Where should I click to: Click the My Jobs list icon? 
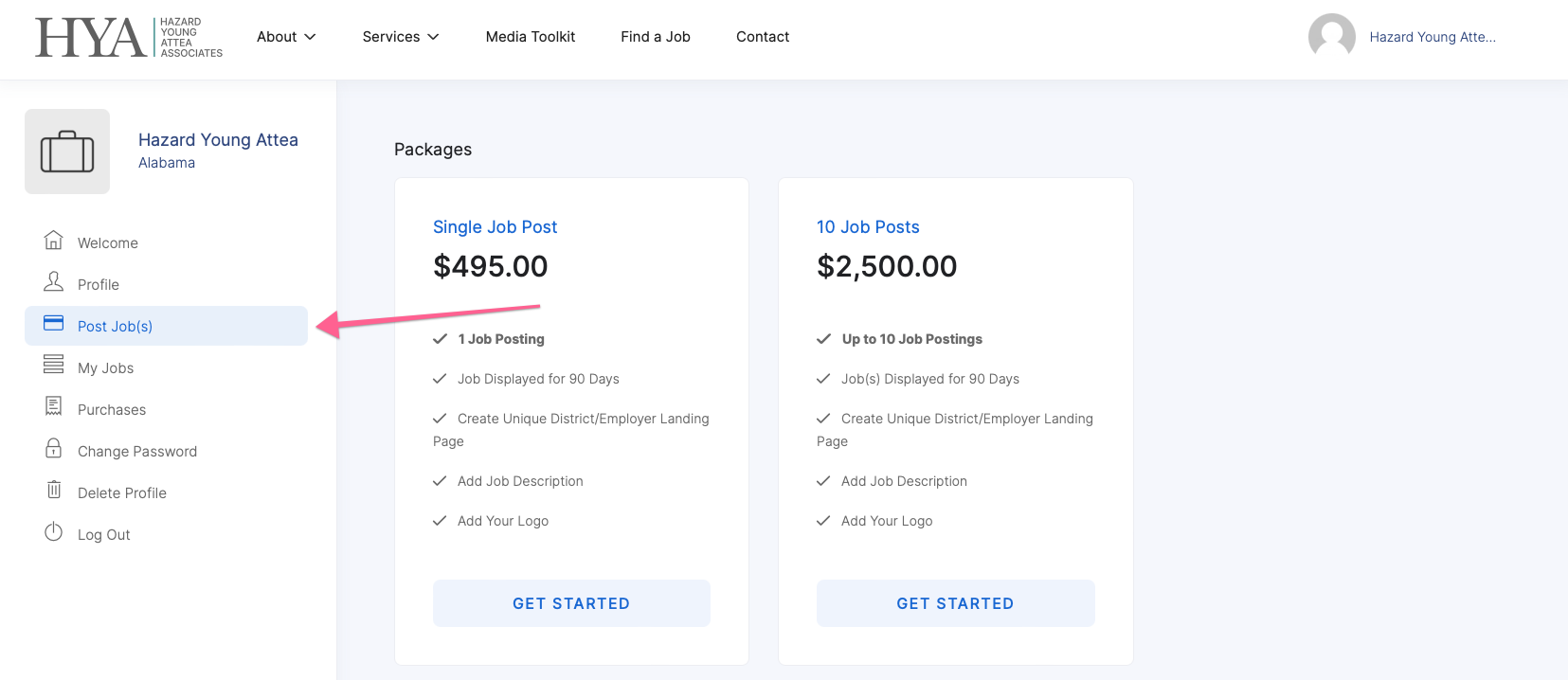click(54, 365)
